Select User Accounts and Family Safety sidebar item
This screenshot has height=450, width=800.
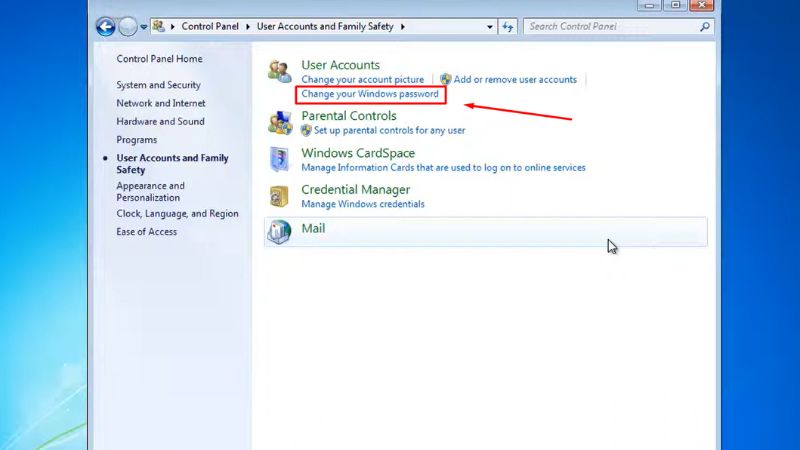(x=172, y=164)
